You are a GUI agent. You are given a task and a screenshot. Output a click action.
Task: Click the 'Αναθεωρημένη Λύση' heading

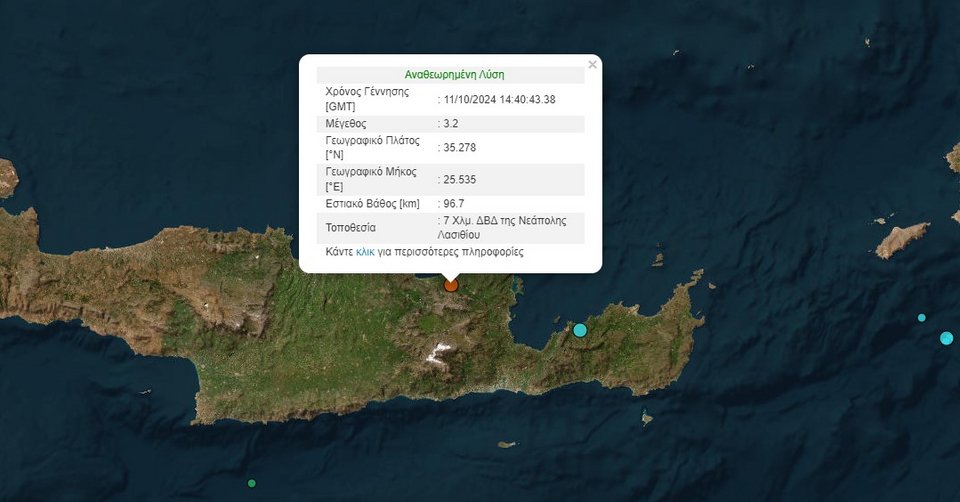[454, 75]
